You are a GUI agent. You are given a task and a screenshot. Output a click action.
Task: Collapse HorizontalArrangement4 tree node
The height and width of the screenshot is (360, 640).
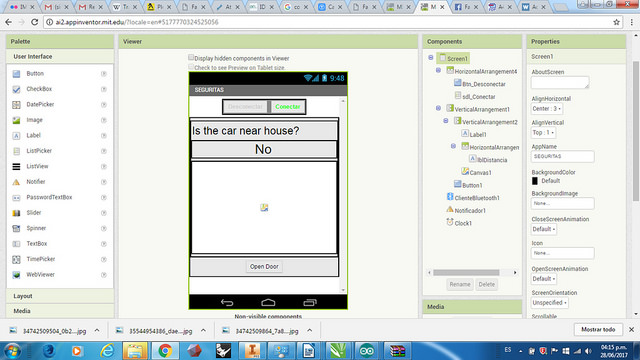click(438, 71)
